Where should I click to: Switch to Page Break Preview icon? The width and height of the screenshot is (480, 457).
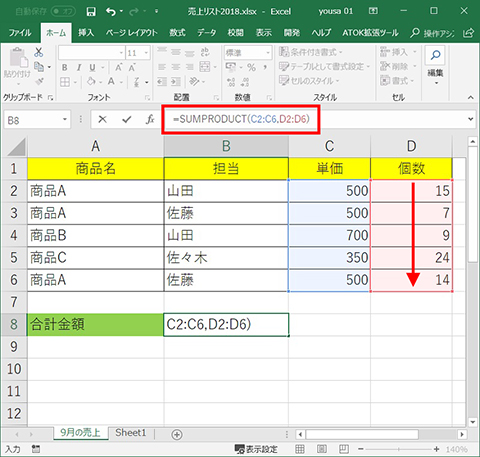click(x=344, y=449)
